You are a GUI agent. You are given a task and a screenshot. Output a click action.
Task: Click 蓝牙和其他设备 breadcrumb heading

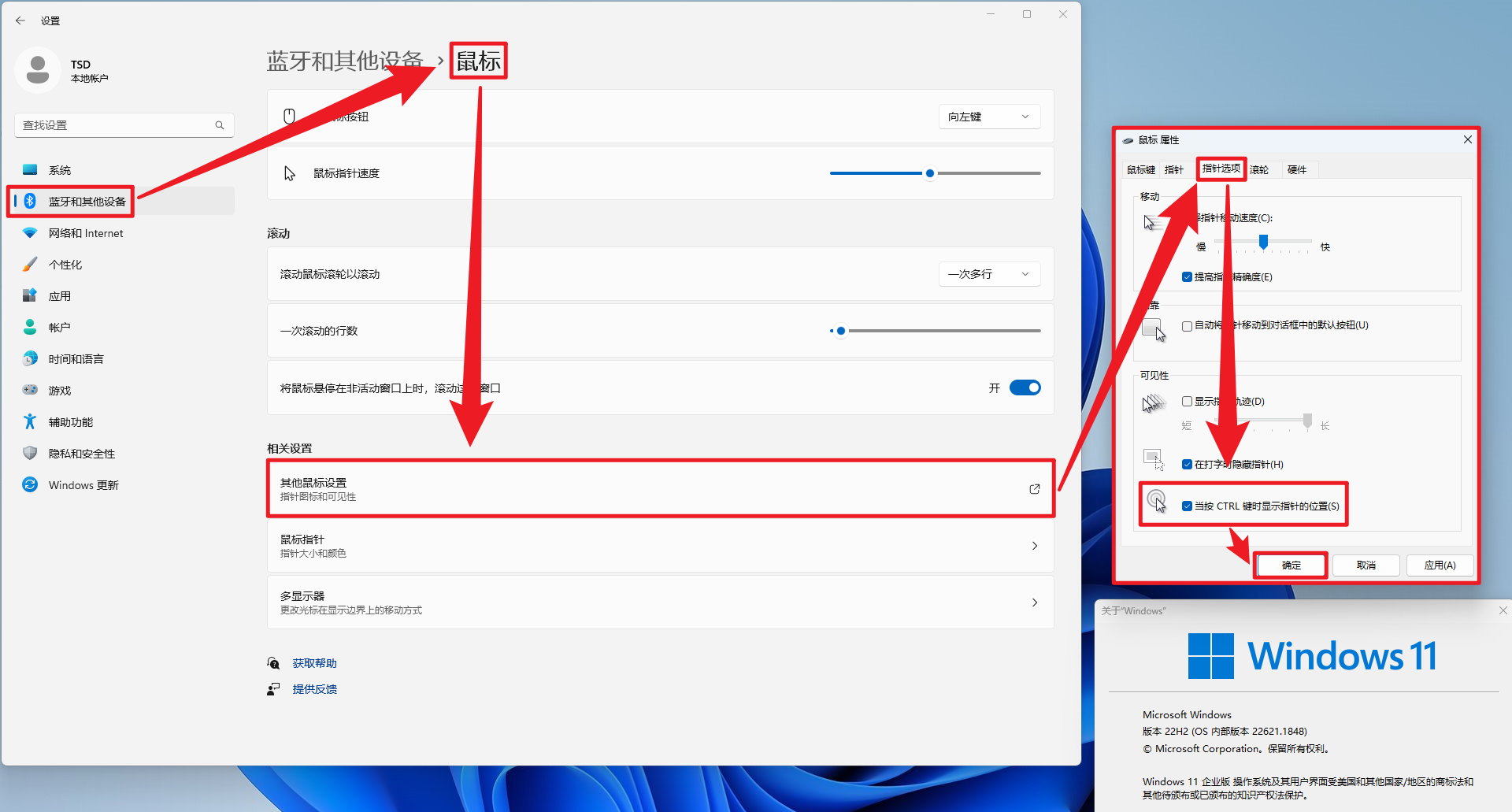coord(345,61)
